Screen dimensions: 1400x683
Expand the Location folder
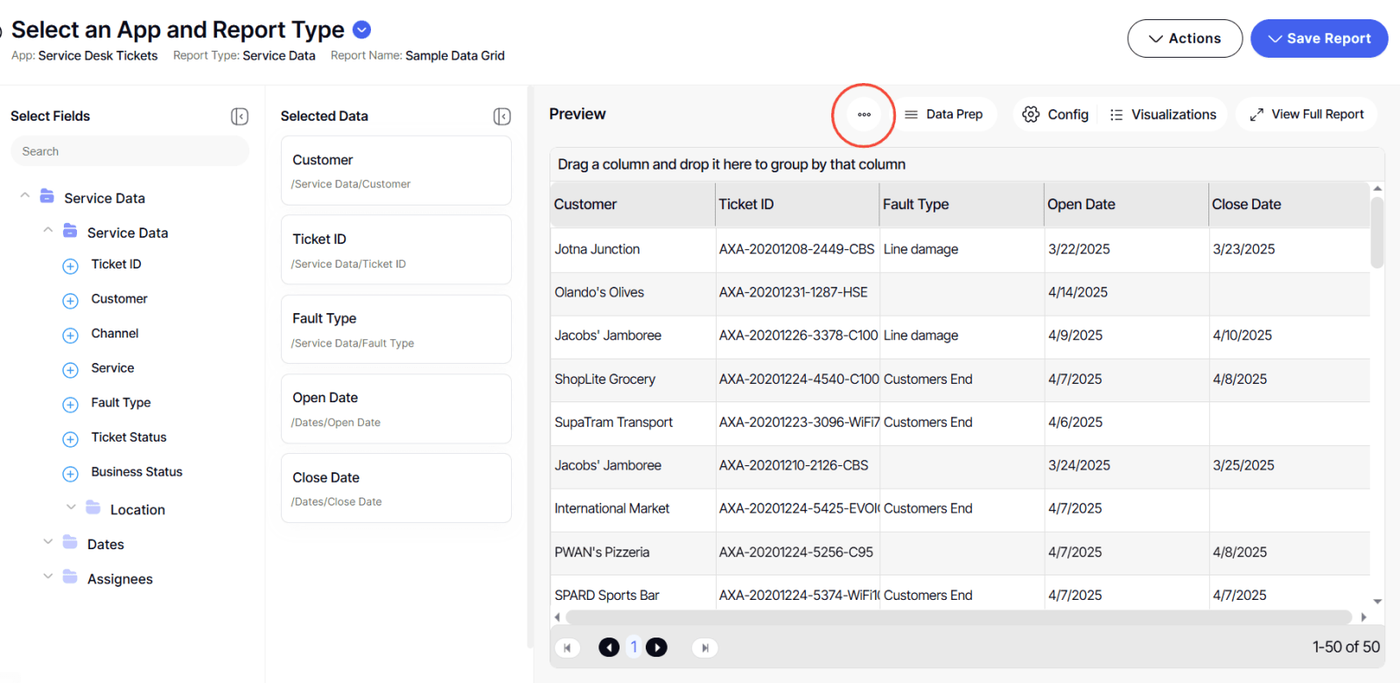71,507
